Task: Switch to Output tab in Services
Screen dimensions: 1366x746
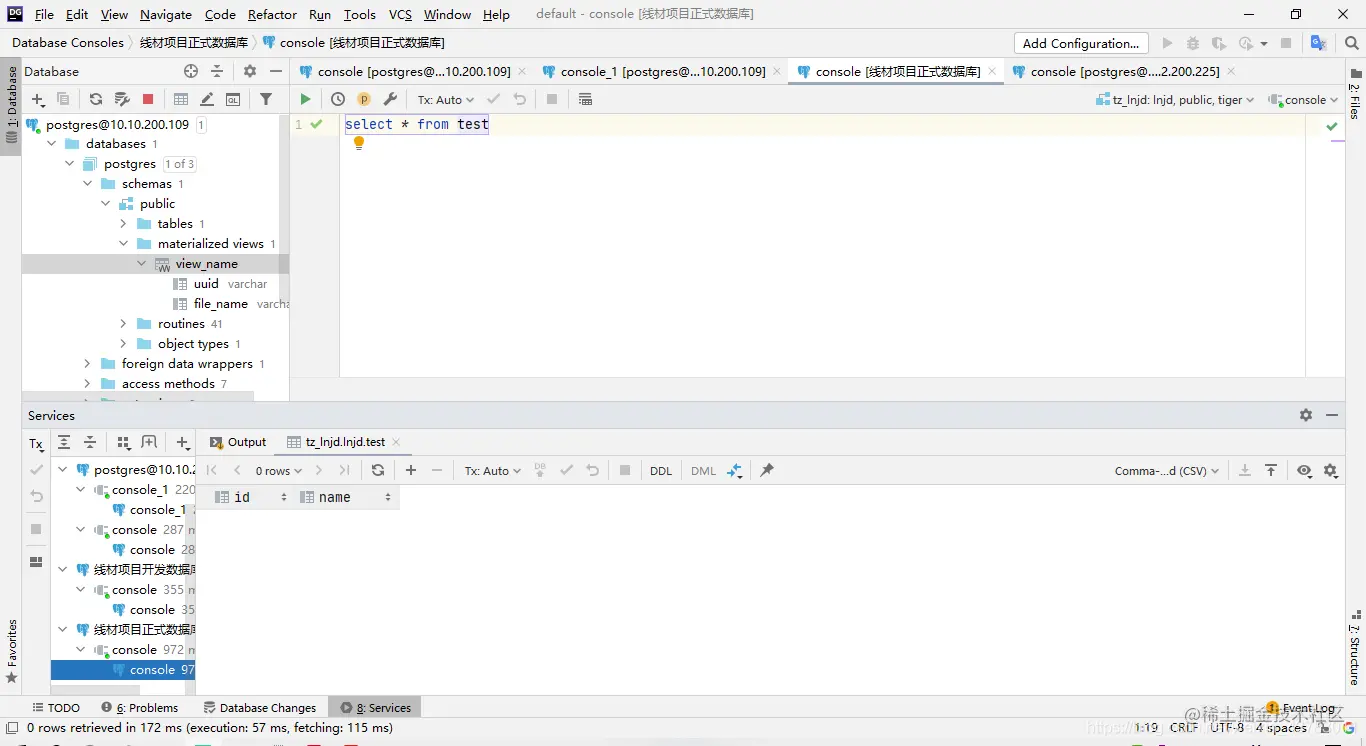Action: (x=238, y=442)
